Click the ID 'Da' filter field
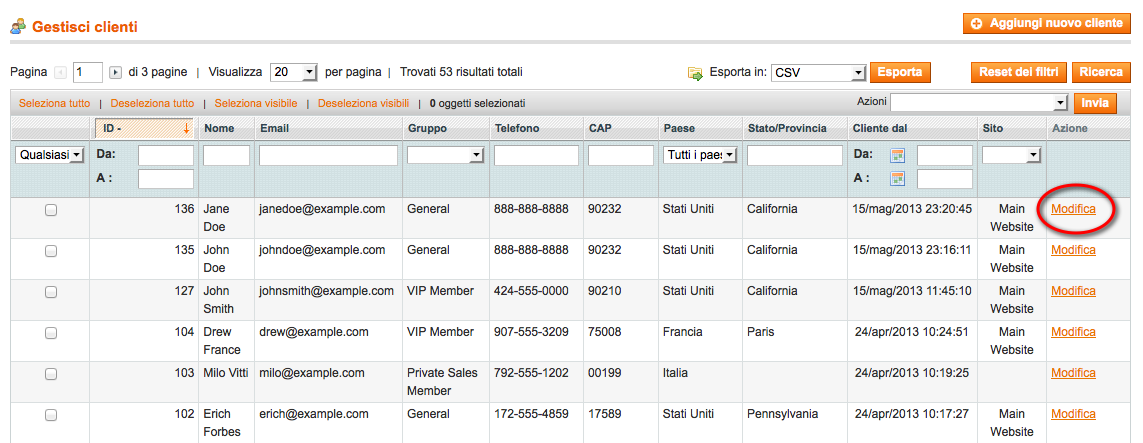The height and width of the screenshot is (443, 1143). [x=166, y=155]
